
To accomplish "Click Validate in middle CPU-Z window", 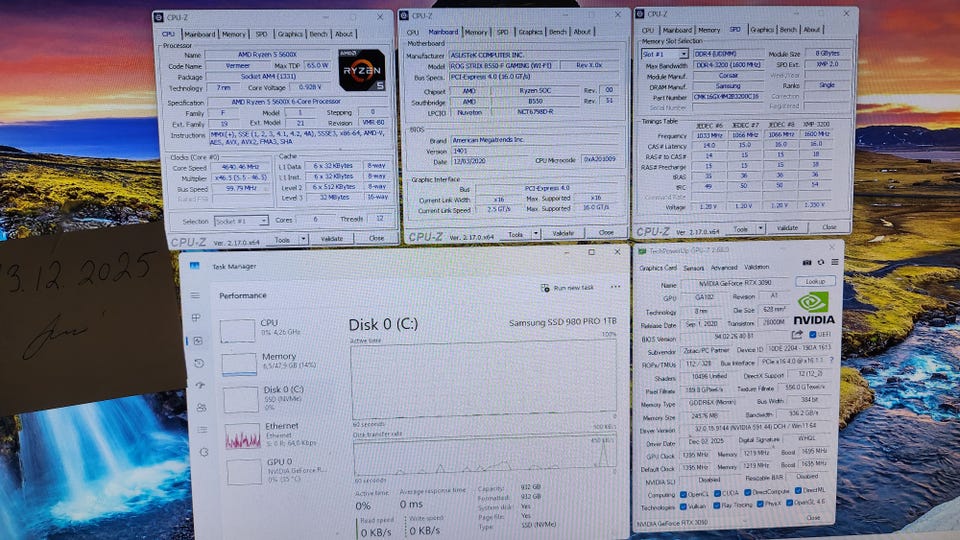I will click(x=563, y=233).
